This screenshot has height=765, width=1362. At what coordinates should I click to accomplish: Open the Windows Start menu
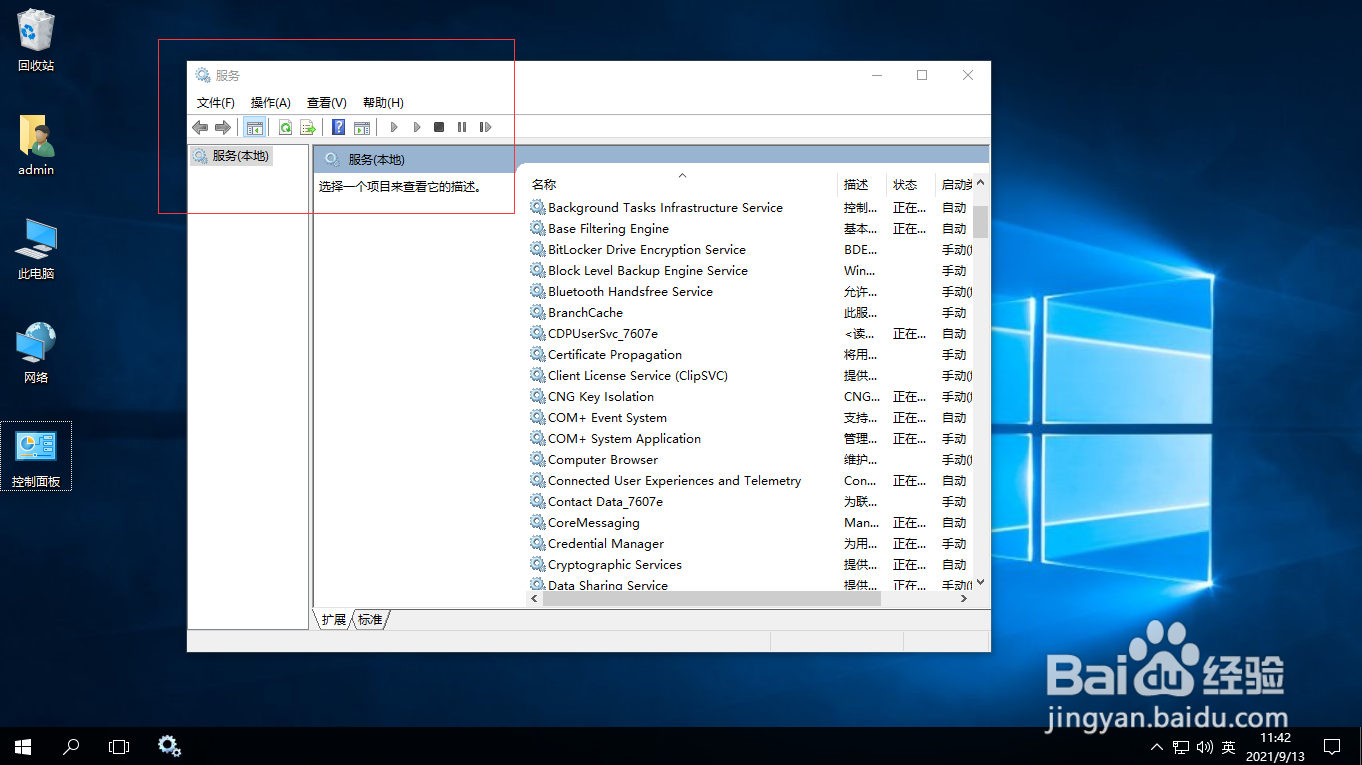pos(23,746)
